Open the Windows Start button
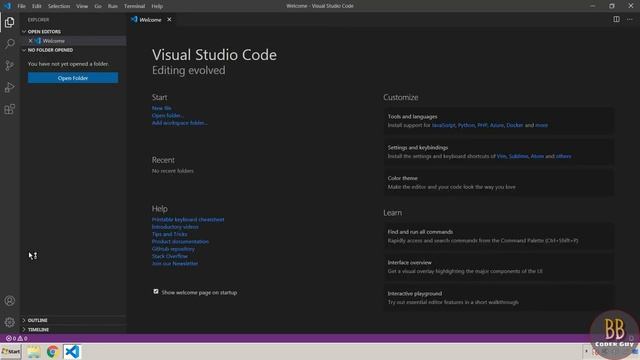The width and height of the screenshot is (640, 360). 11,351
